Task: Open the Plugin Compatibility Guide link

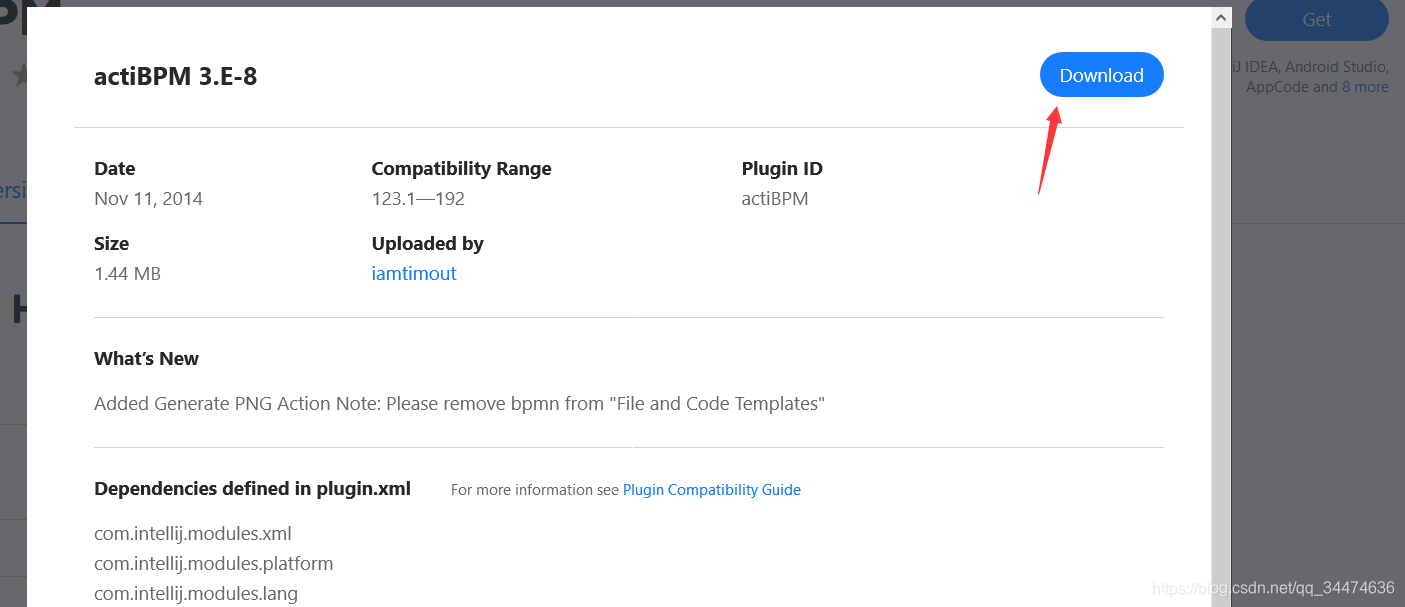Action: (712, 490)
